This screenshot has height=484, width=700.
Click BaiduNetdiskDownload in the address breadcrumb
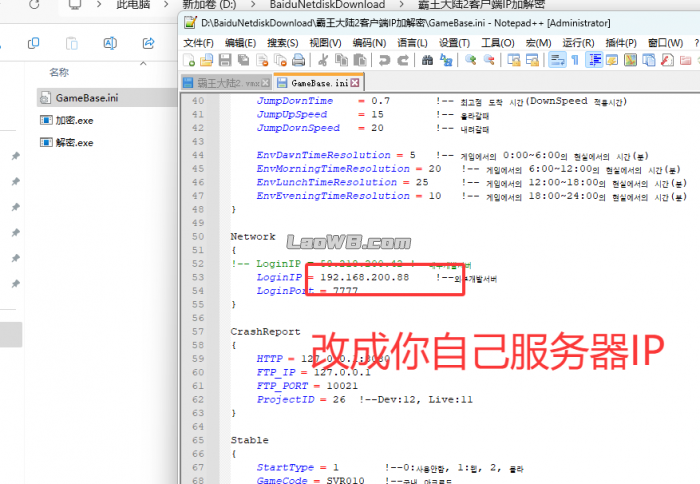[x=327, y=4]
